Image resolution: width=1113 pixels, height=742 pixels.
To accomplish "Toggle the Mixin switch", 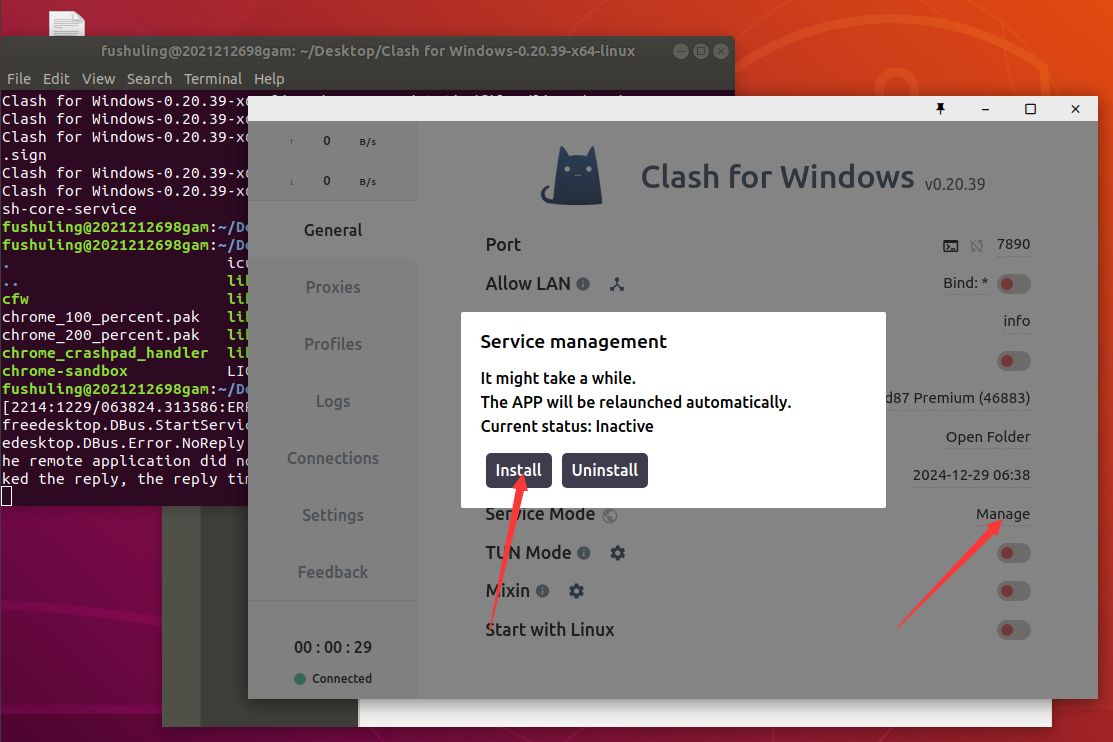I will [x=1013, y=591].
